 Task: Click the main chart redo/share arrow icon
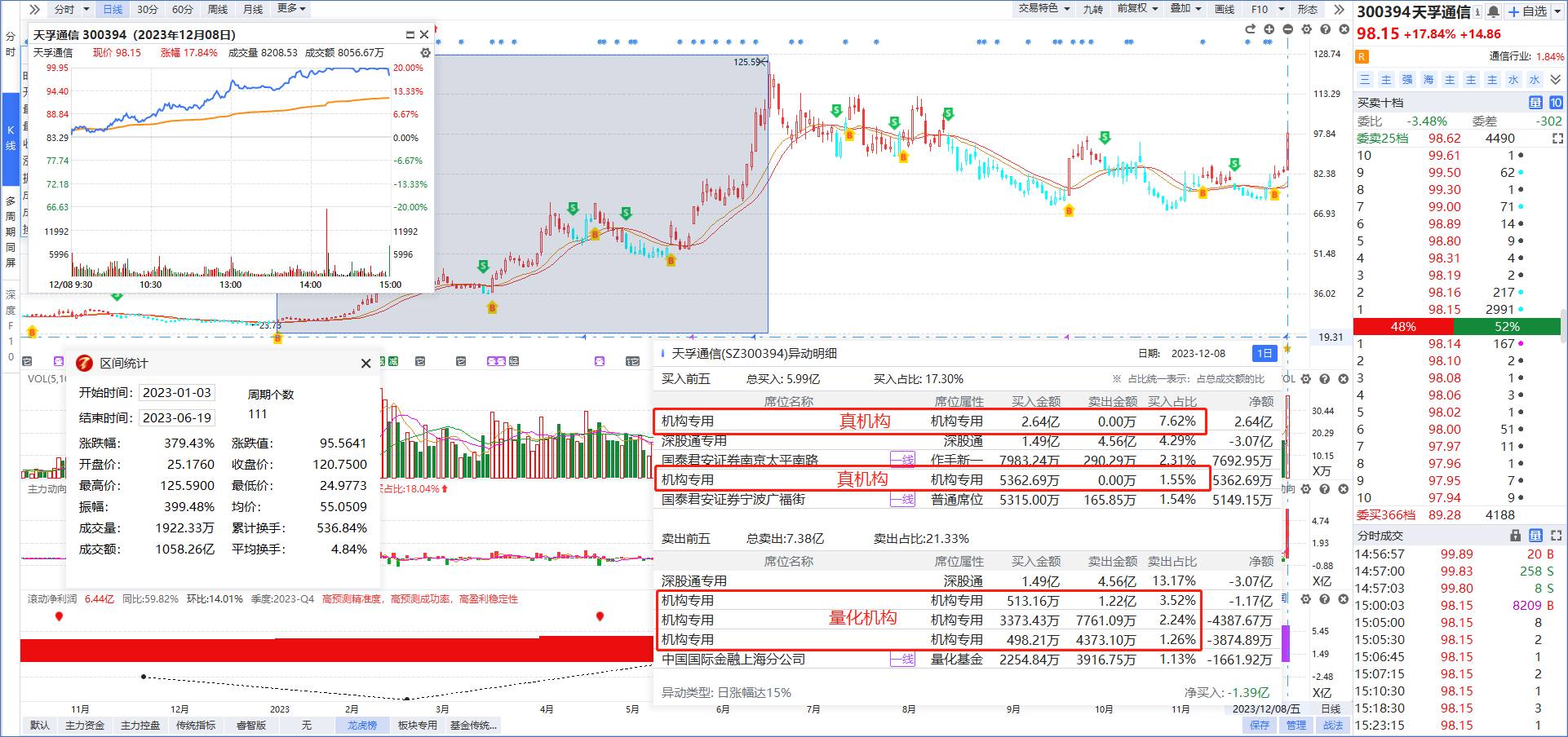[1250, 29]
